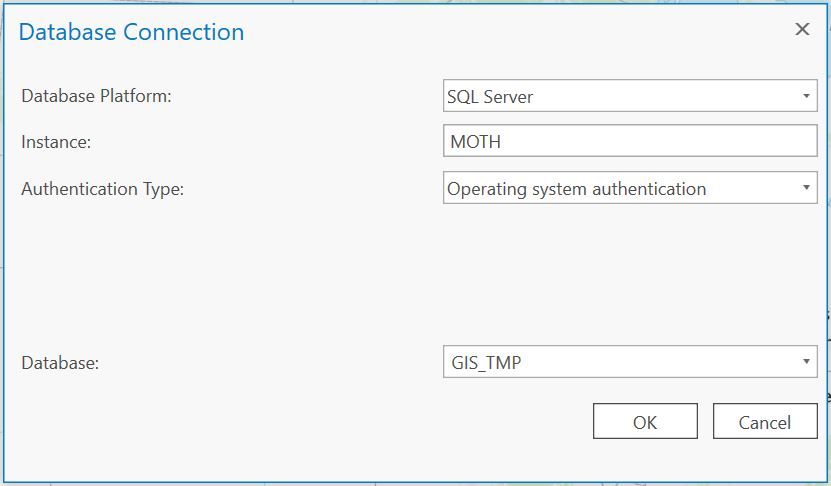Click the Database label
Screen dimensions: 831x486
pyautogui.click(x=60, y=363)
